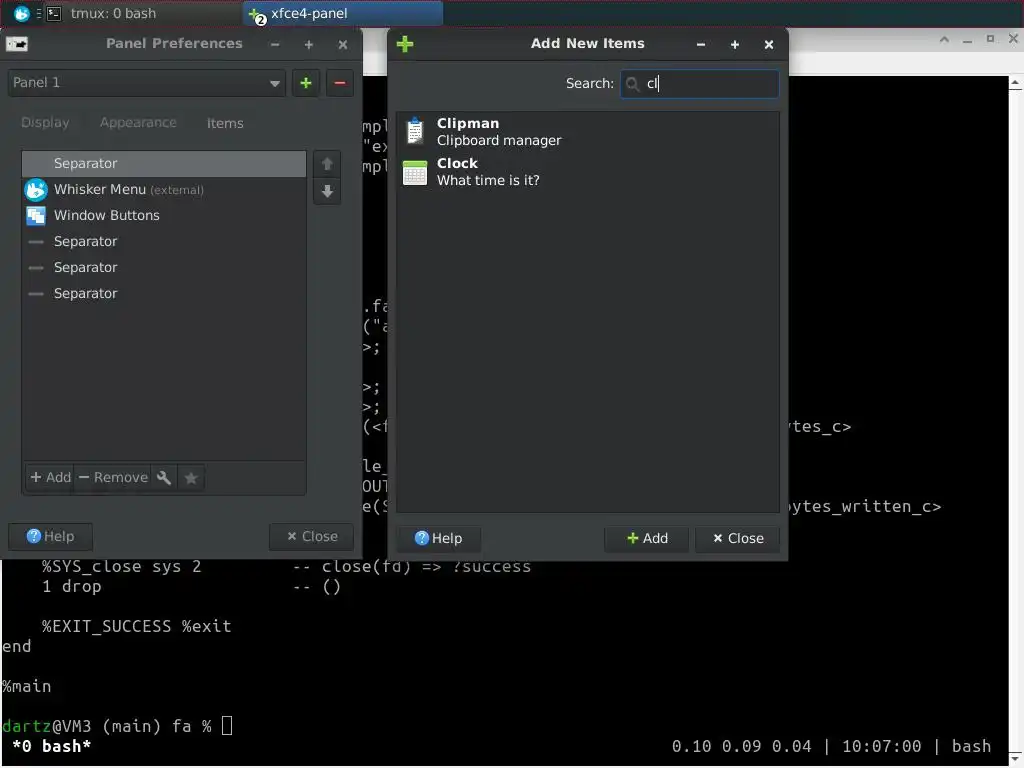Screen dimensions: 1024x768
Task: Click Close in Panel Preferences
Action: (312, 537)
